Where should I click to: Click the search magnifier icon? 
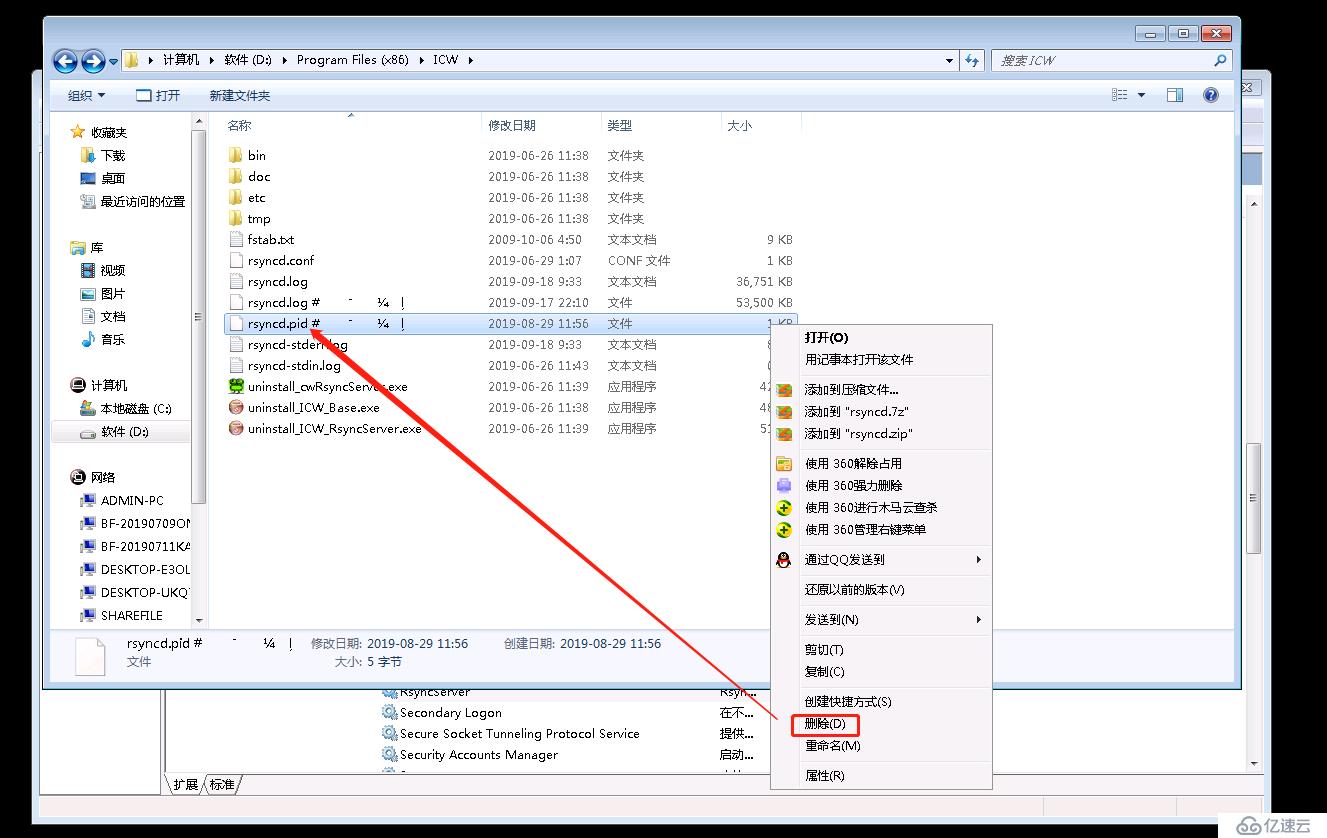1220,60
